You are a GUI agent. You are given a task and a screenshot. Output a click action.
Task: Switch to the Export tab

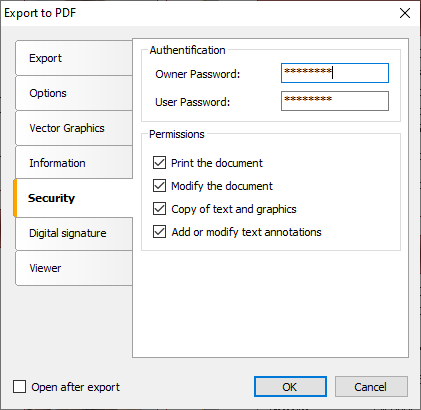click(x=74, y=58)
